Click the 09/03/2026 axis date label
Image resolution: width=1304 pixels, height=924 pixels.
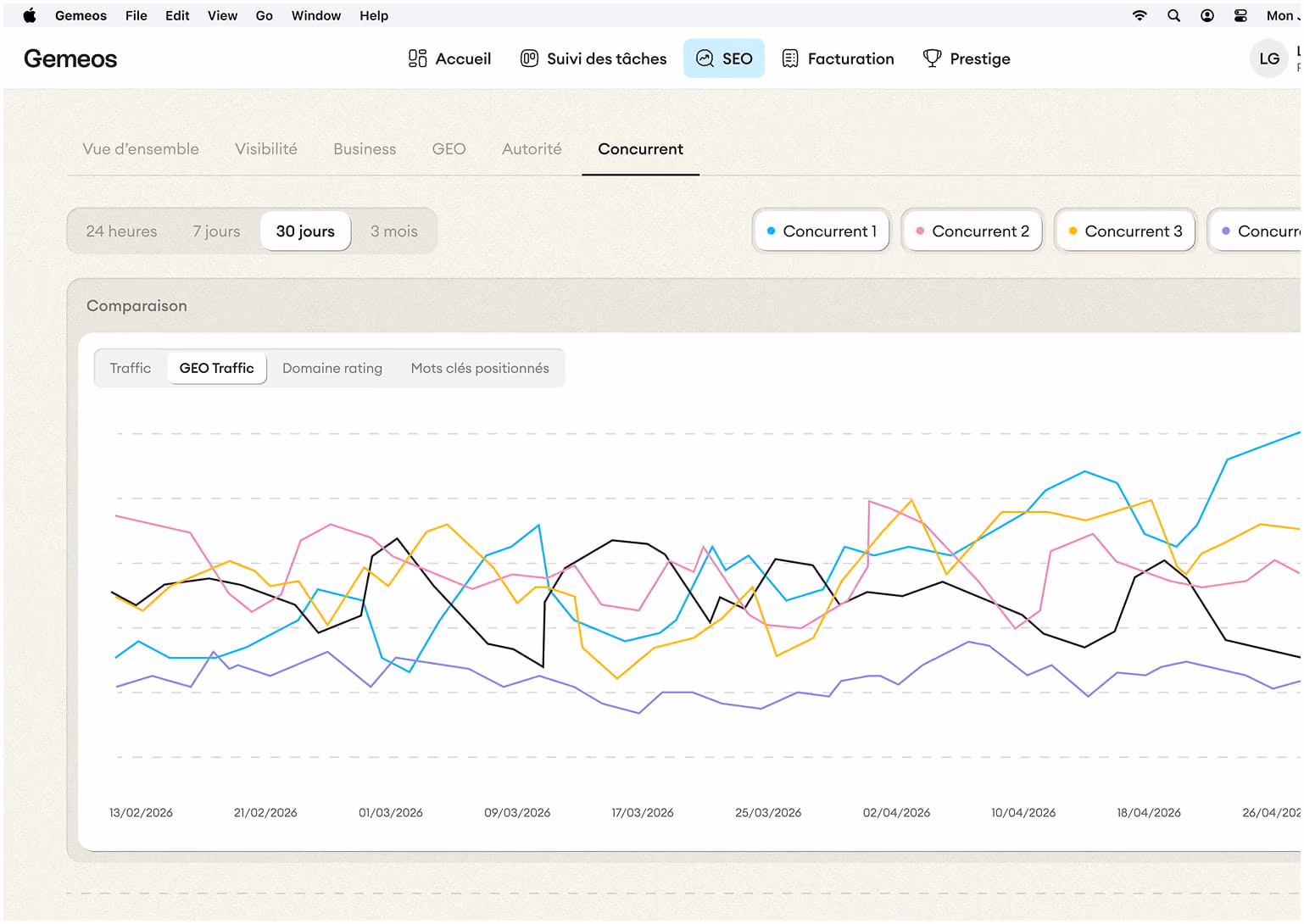point(517,812)
